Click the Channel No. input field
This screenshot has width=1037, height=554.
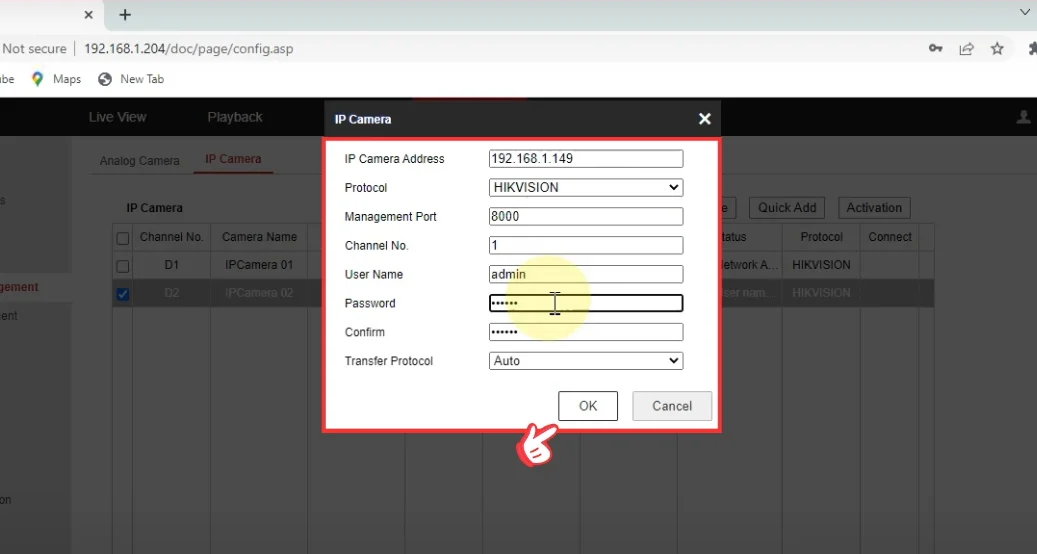[x=586, y=245]
